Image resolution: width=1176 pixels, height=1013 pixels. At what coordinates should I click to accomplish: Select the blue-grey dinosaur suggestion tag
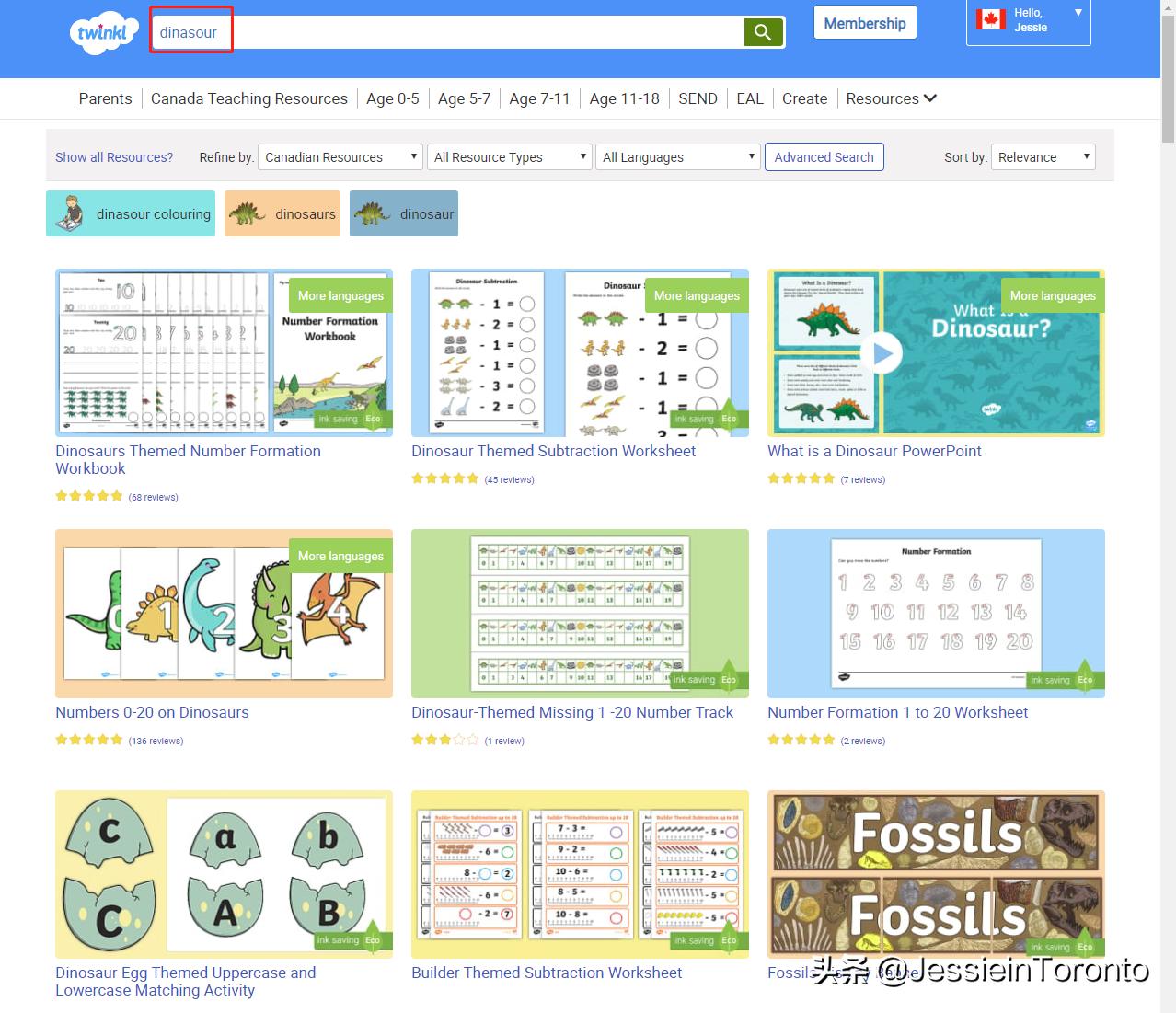[404, 213]
